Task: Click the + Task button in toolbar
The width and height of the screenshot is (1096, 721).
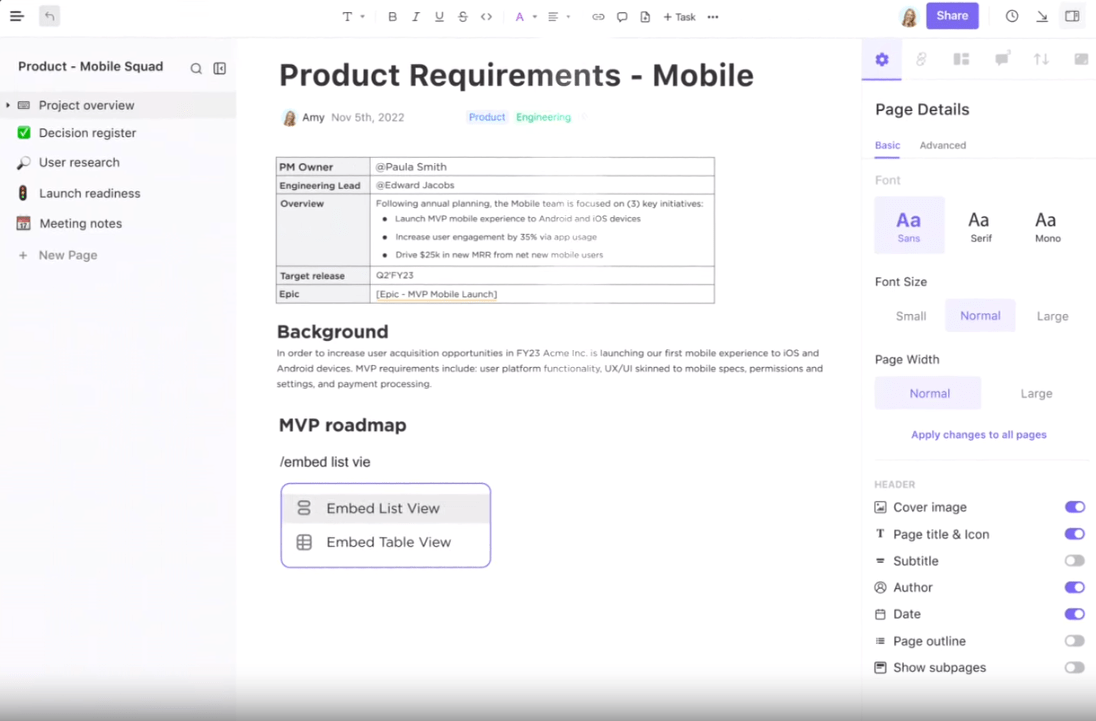Action: [x=679, y=17]
